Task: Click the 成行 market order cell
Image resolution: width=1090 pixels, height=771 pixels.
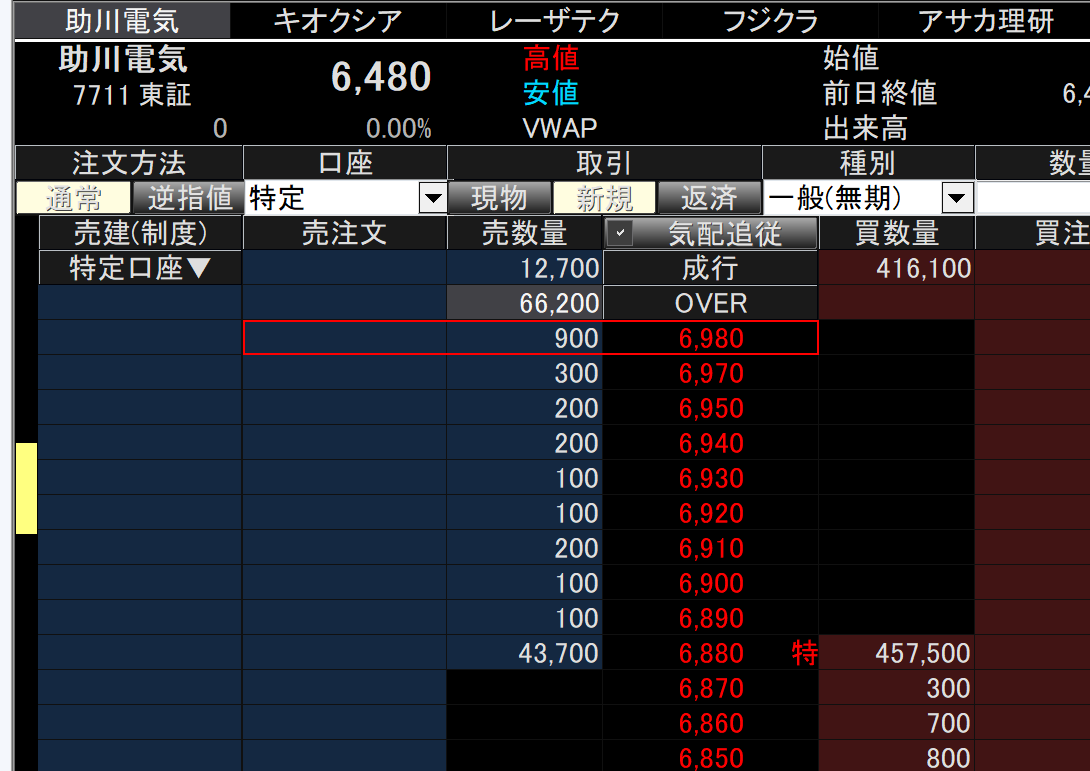Action: click(x=710, y=268)
